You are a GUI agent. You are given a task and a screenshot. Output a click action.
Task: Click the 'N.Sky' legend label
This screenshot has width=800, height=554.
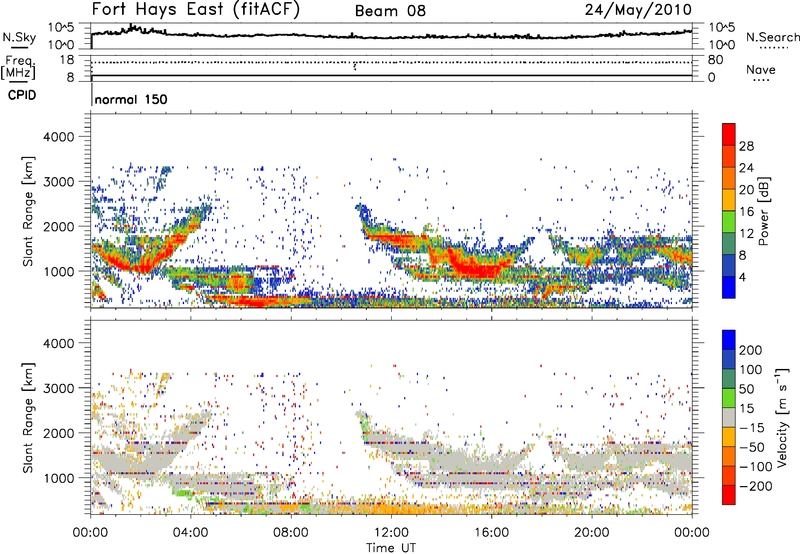(x=19, y=37)
